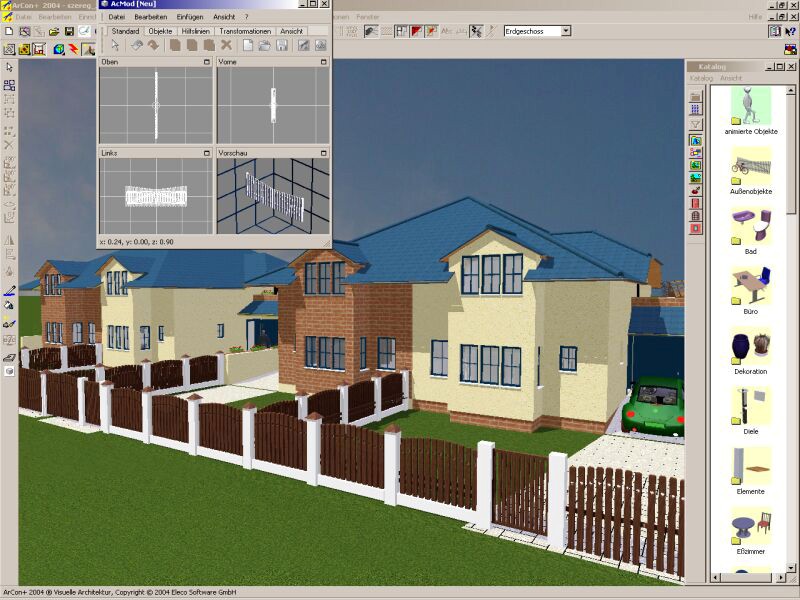Image resolution: width=800 pixels, height=600 pixels.
Task: Click the funnel filter icon in Katalog sidebar
Action: (x=696, y=124)
